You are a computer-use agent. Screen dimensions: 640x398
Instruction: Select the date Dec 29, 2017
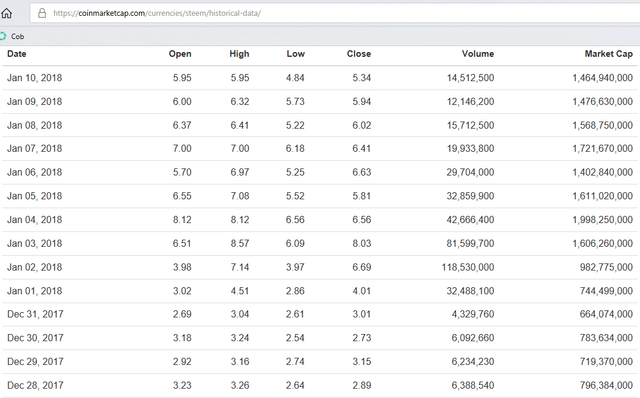click(x=35, y=362)
